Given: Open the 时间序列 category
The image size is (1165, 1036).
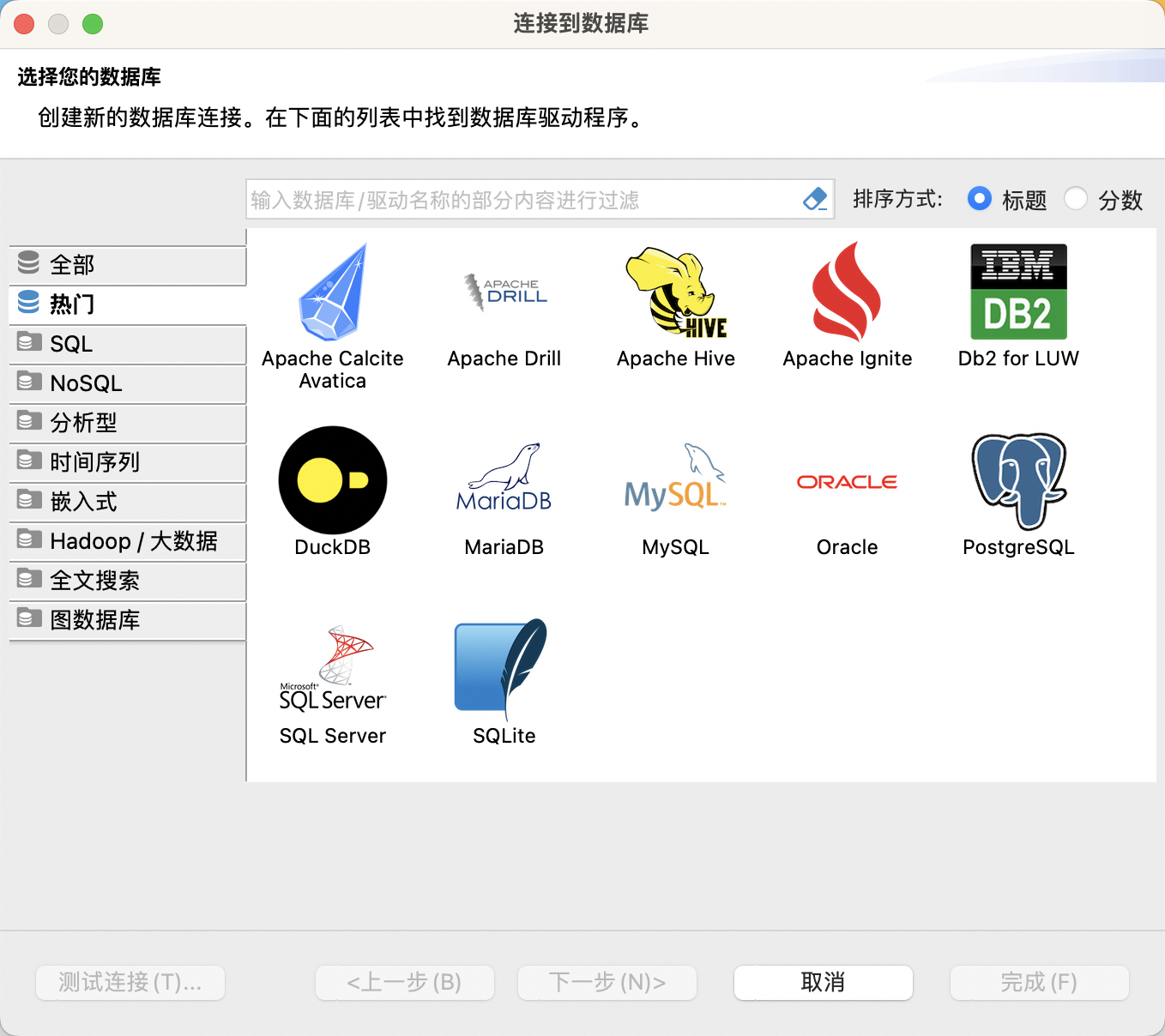Looking at the screenshot, I should click(x=127, y=462).
